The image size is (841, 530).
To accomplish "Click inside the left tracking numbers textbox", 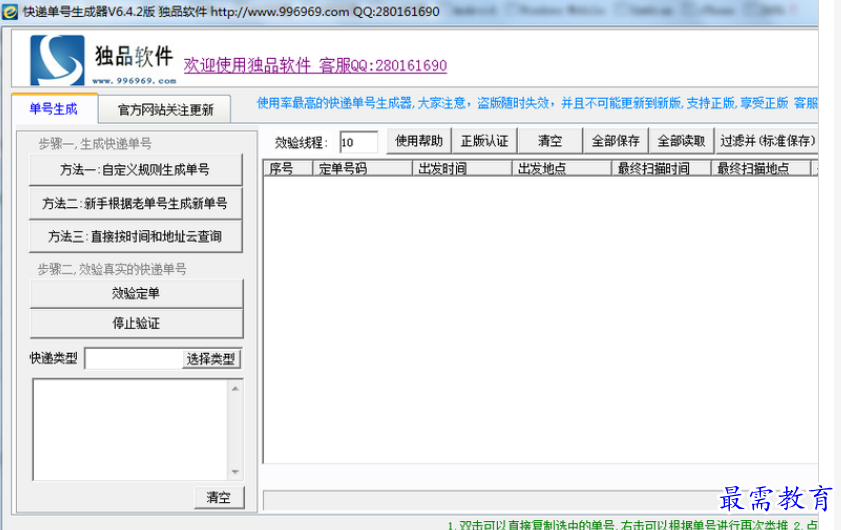I will tap(130, 430).
